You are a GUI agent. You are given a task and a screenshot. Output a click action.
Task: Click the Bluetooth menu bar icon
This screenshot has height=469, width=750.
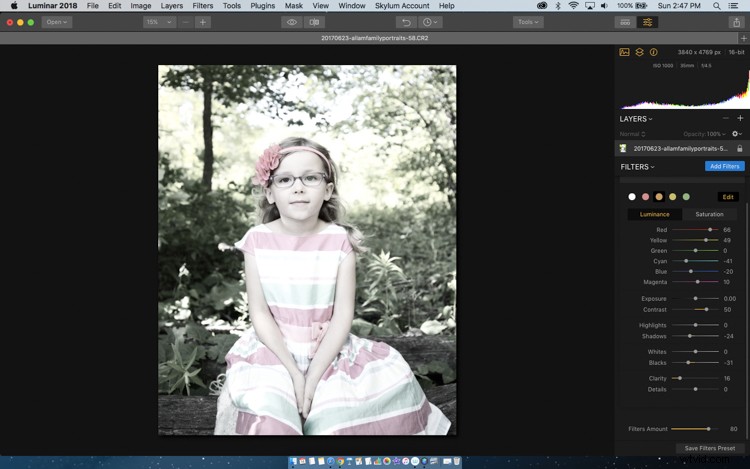558,6
